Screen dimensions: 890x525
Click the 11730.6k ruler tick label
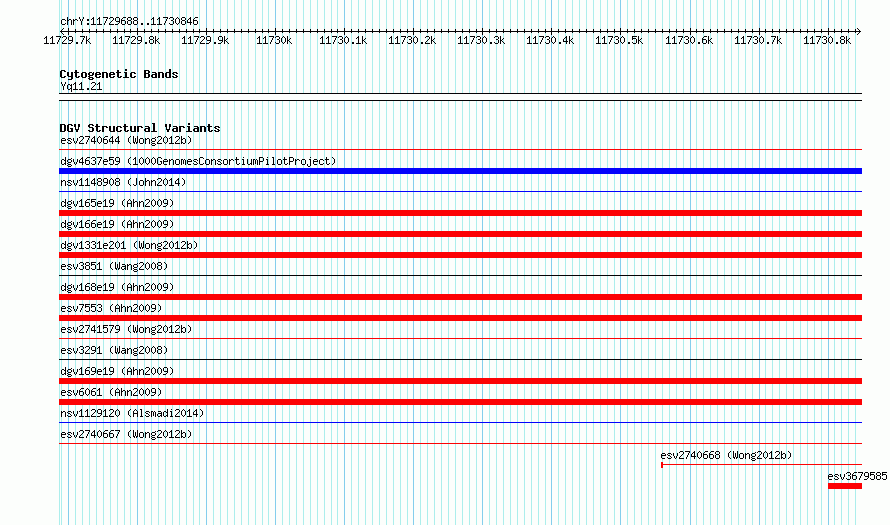click(689, 40)
